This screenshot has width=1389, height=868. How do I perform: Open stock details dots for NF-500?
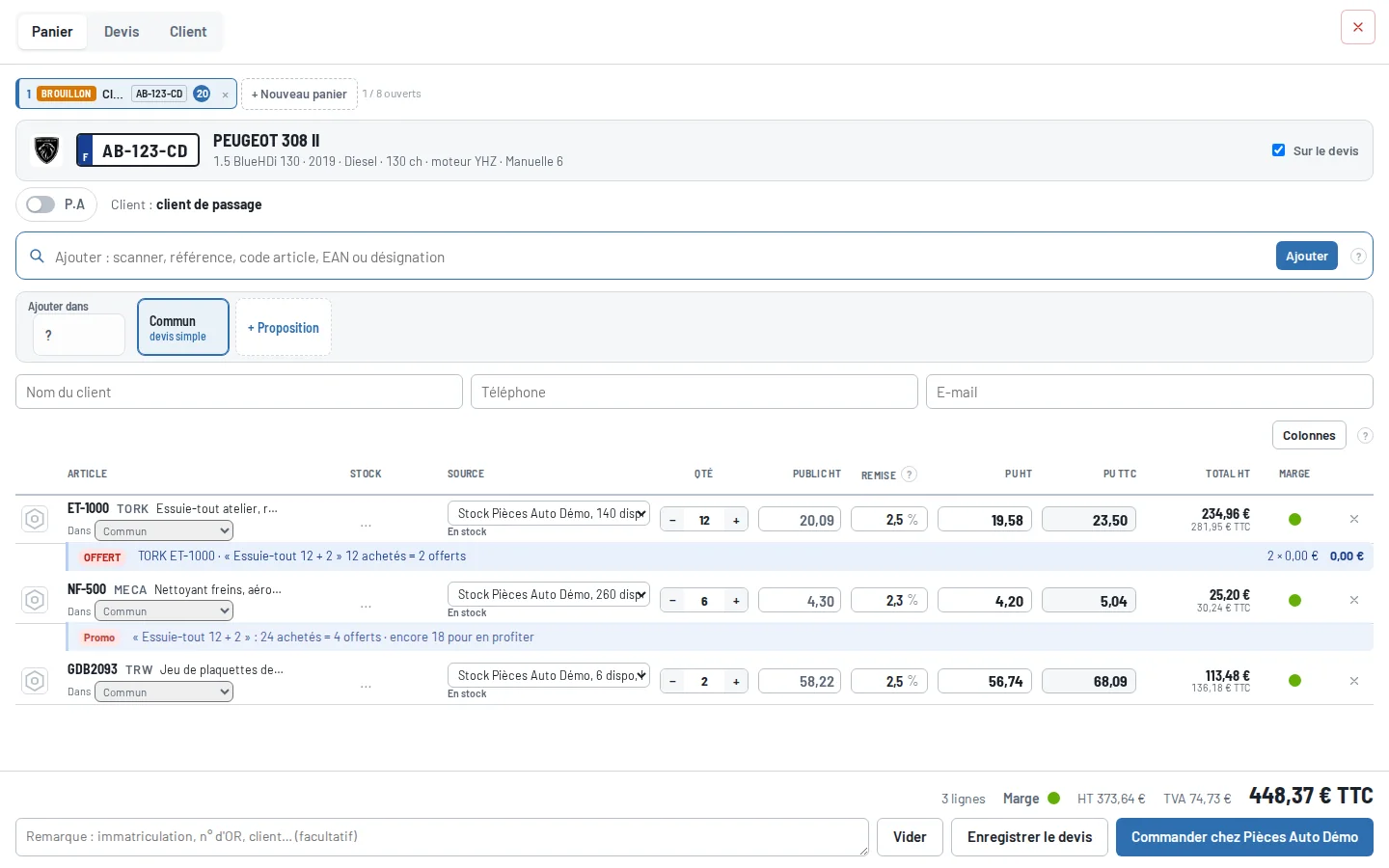366,607
